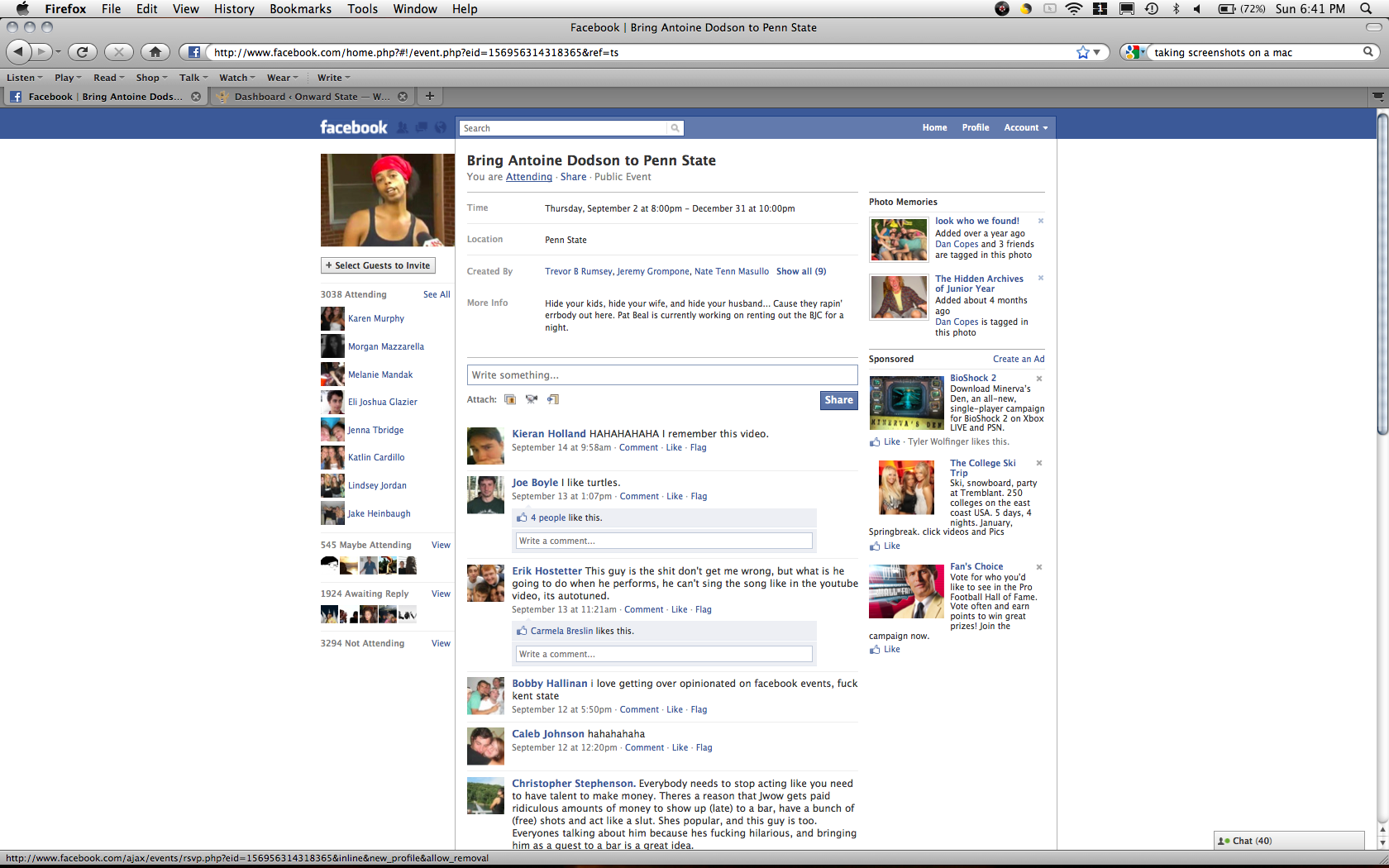Image resolution: width=1389 pixels, height=868 pixels.
Task: Open Spotlight search in the menu bar
Action: (1366, 9)
